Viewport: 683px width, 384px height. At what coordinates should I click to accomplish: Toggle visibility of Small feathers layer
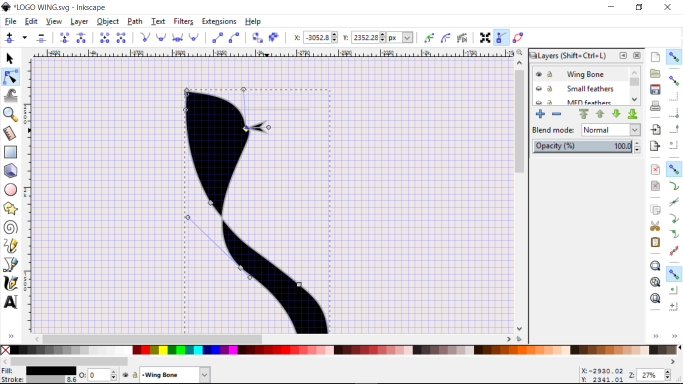click(x=539, y=89)
